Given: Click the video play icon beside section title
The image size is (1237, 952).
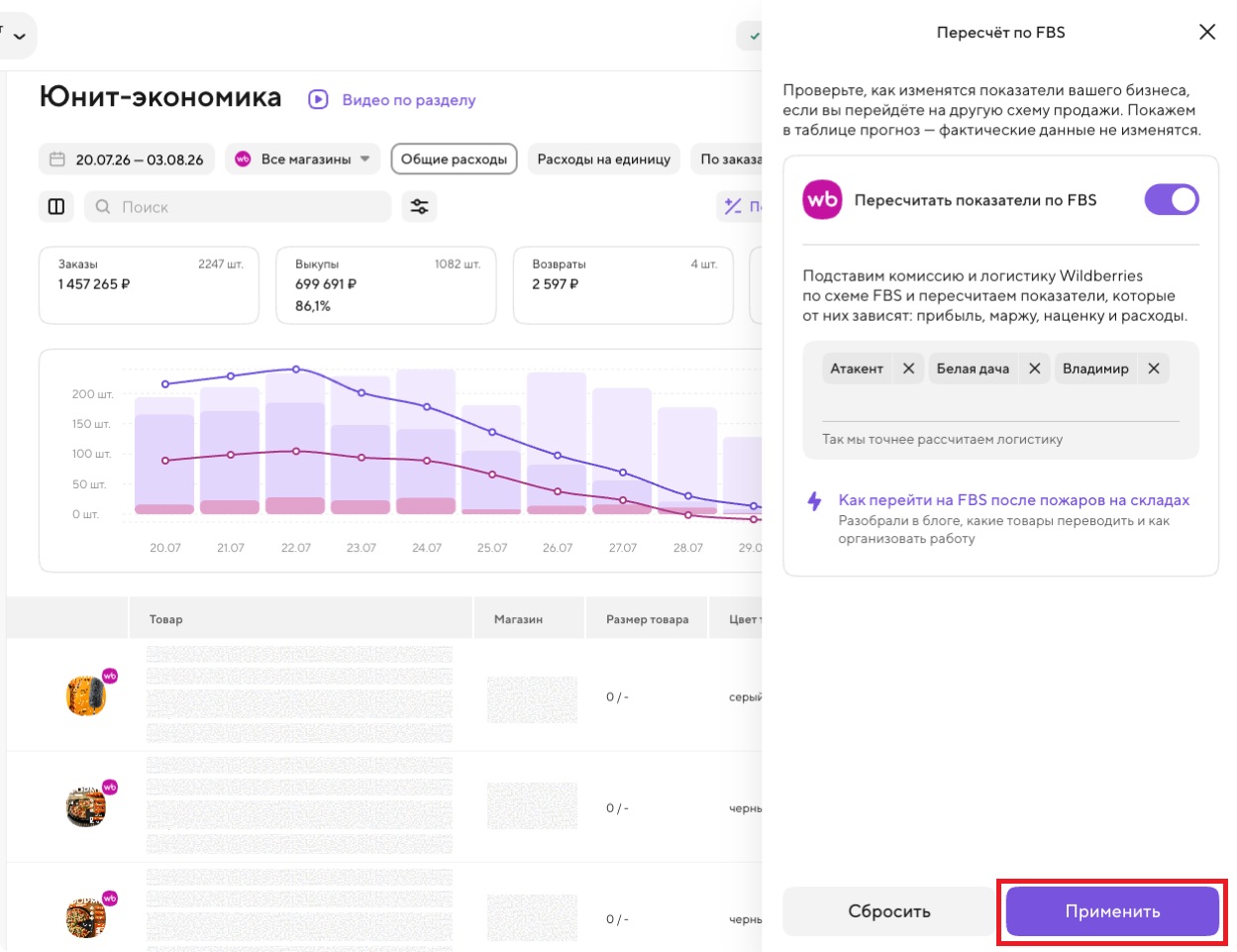Looking at the screenshot, I should [318, 99].
